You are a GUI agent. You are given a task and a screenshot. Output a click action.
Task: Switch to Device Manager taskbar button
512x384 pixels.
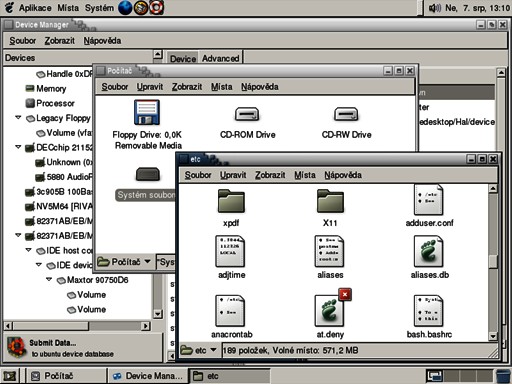pos(148,376)
